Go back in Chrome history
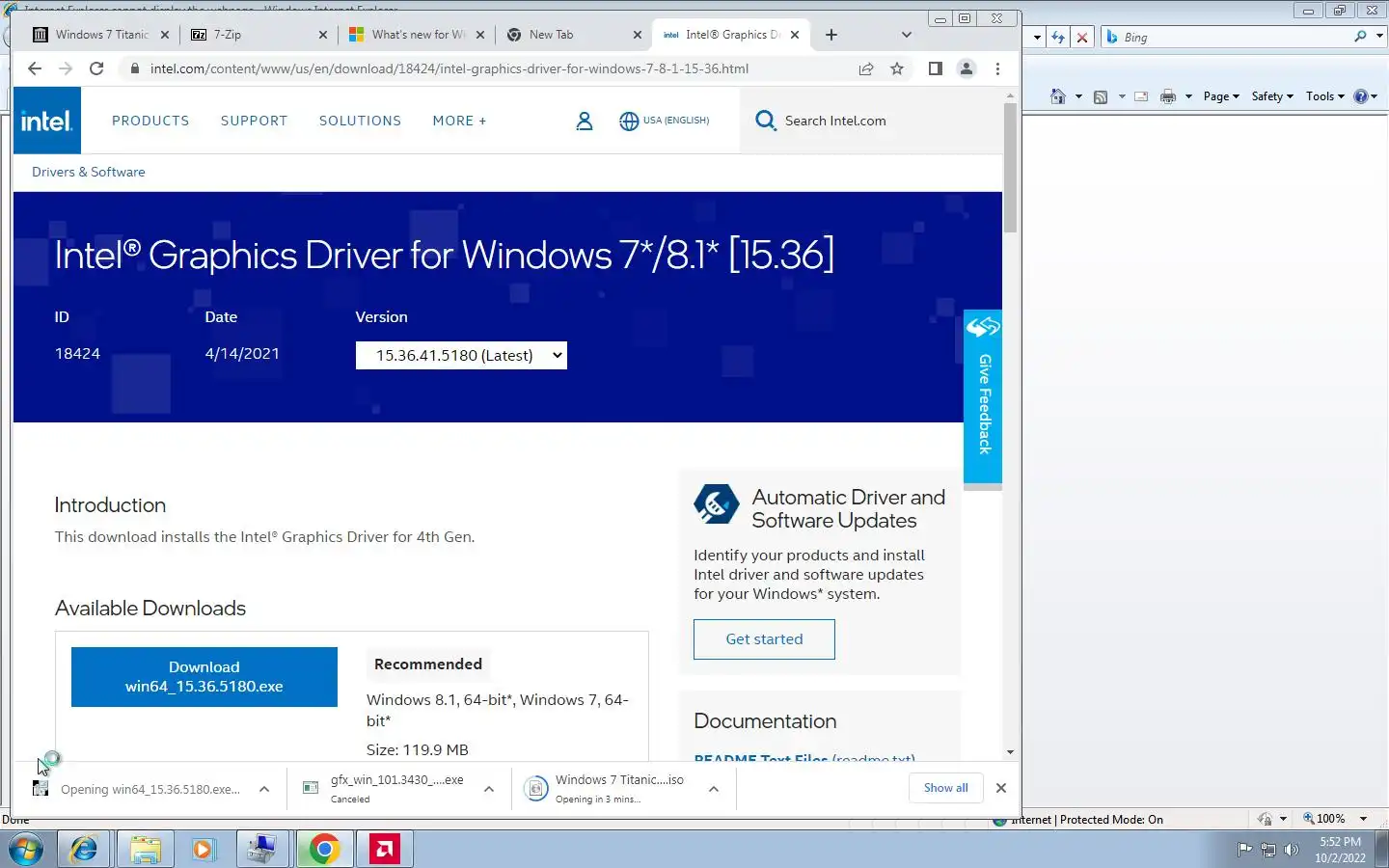The height and width of the screenshot is (868, 1389). pos(35,68)
